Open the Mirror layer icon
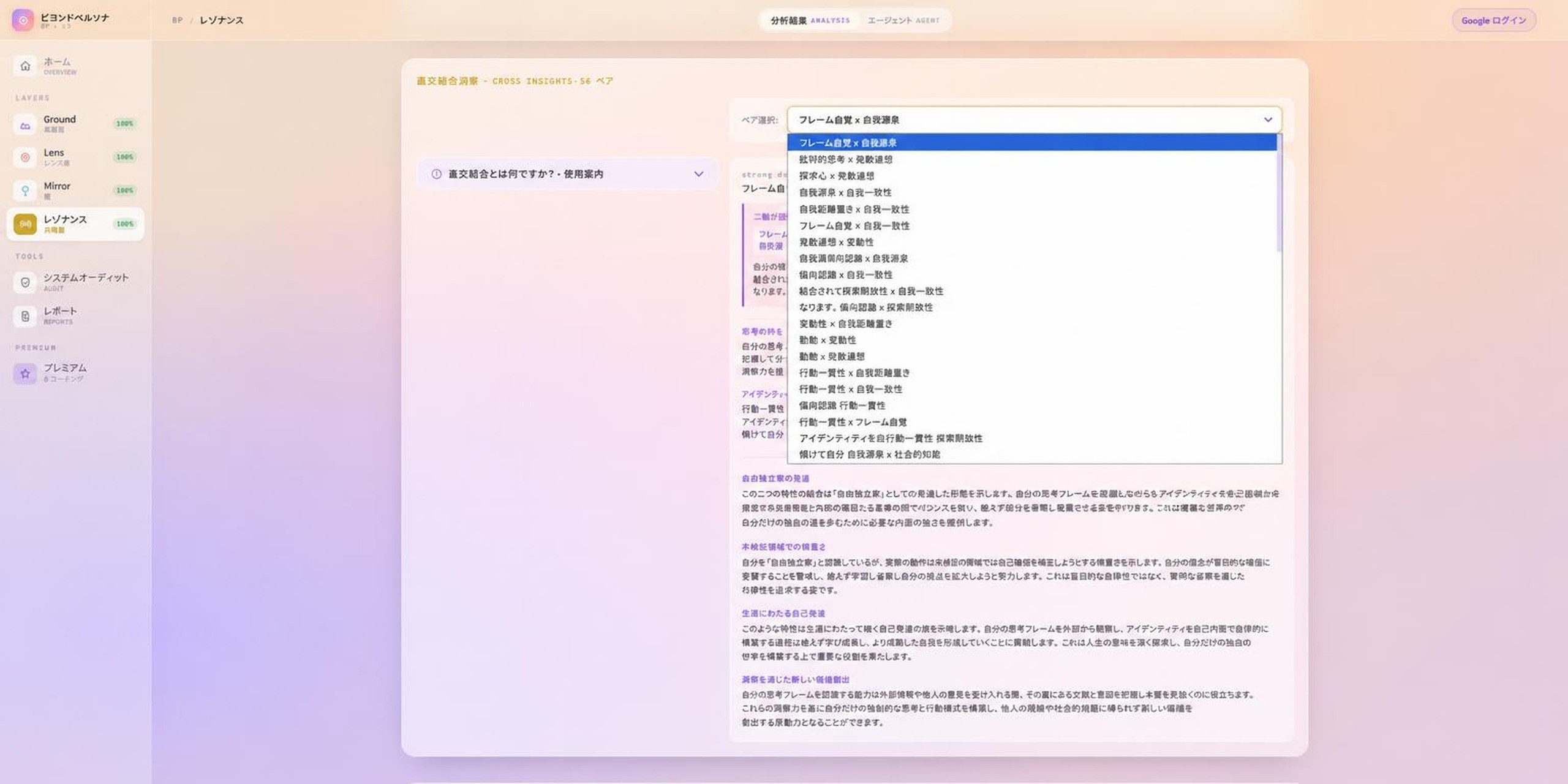Image resolution: width=1568 pixels, height=784 pixels. coord(25,190)
